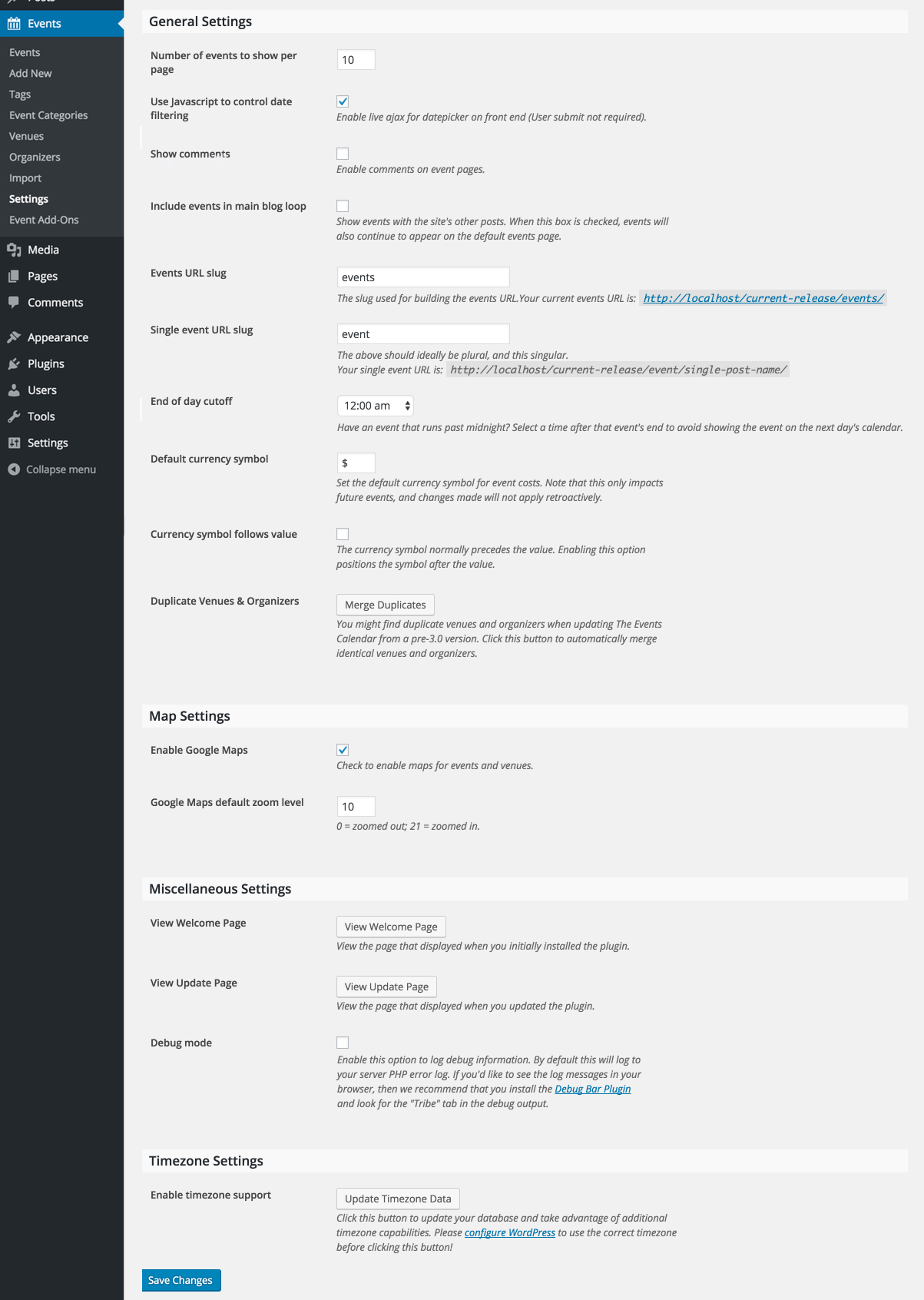Open the End of day cutoff dropdown
Viewport: 924px width, 1300px height.
[x=375, y=405]
